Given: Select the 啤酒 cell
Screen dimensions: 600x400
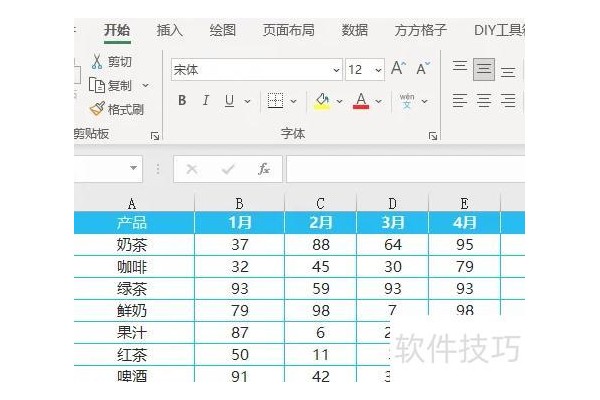Looking at the screenshot, I should pyautogui.click(x=132, y=375).
